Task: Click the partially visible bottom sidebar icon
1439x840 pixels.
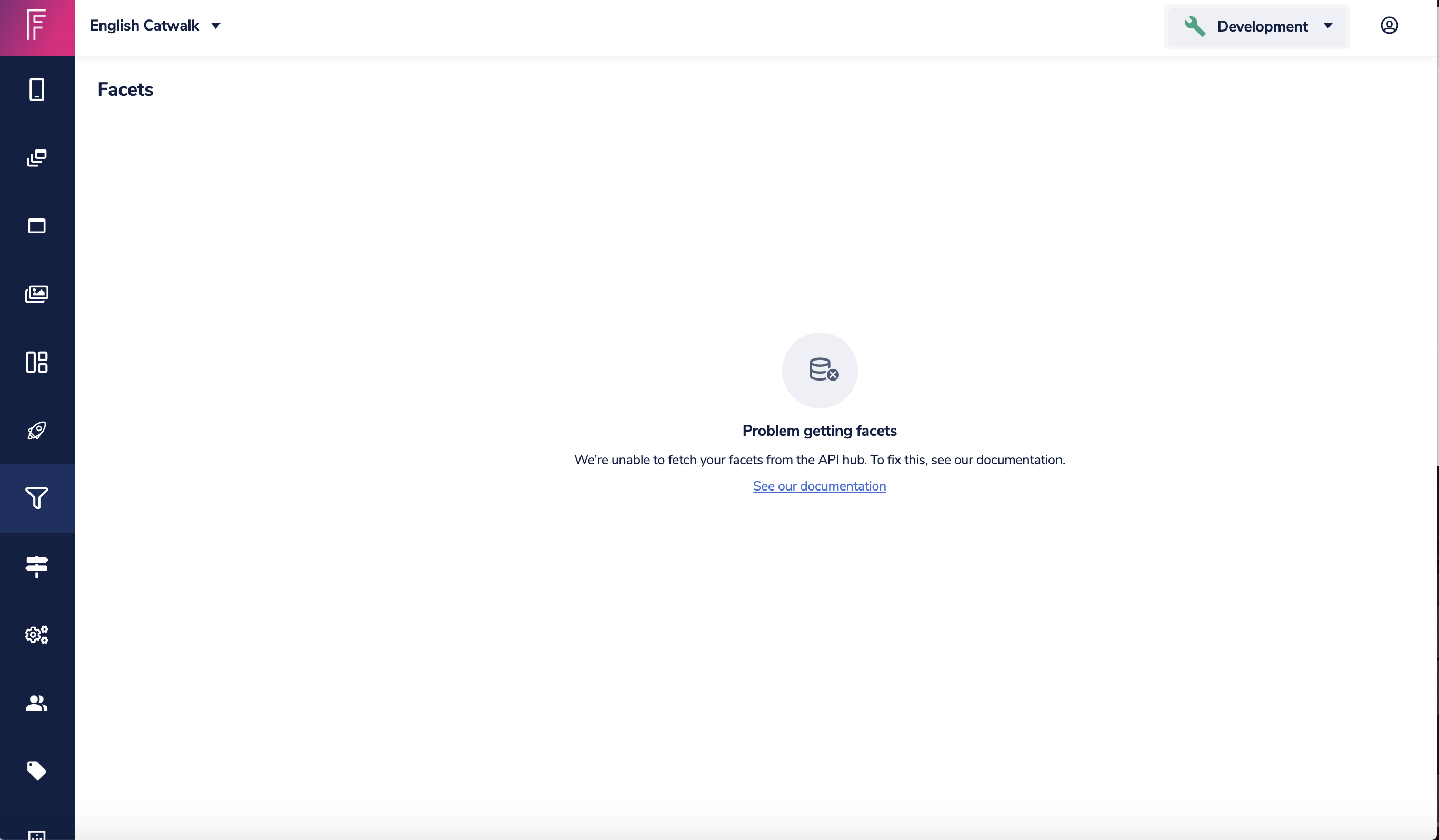Action: (x=36, y=834)
